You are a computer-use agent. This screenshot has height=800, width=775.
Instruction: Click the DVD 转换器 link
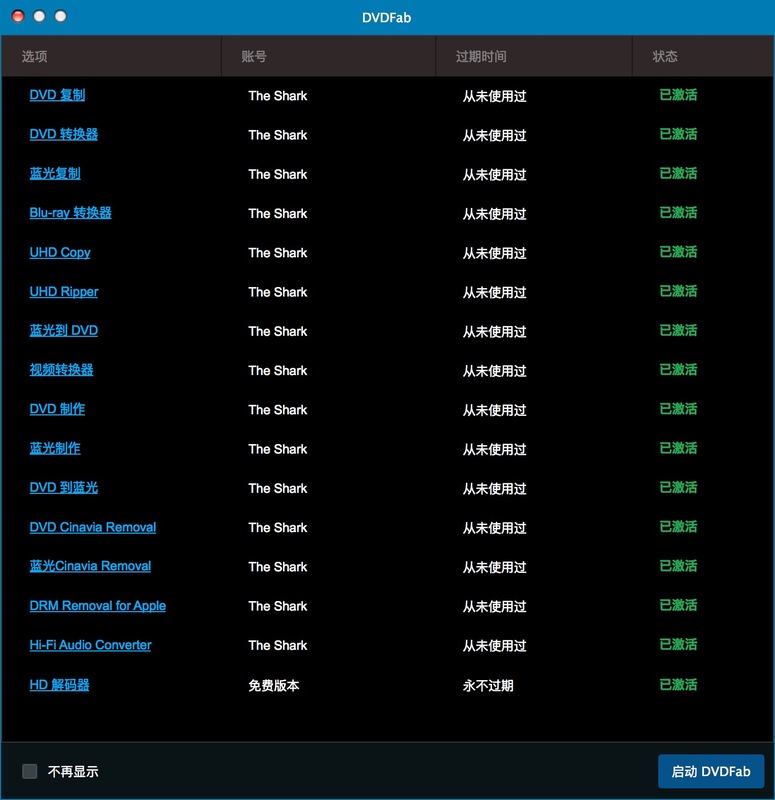(64, 134)
